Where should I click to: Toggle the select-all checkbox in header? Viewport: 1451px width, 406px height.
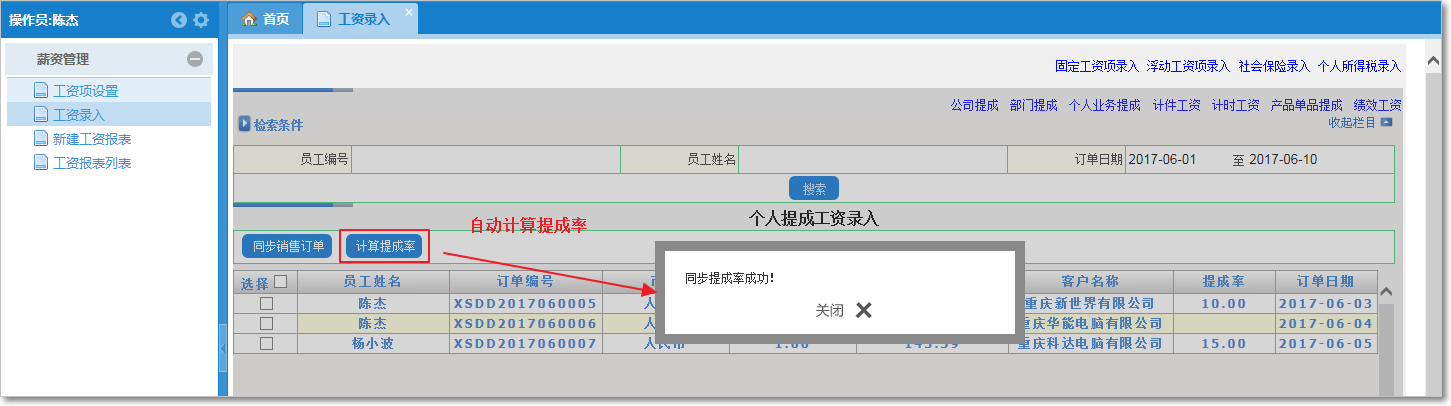(281, 282)
